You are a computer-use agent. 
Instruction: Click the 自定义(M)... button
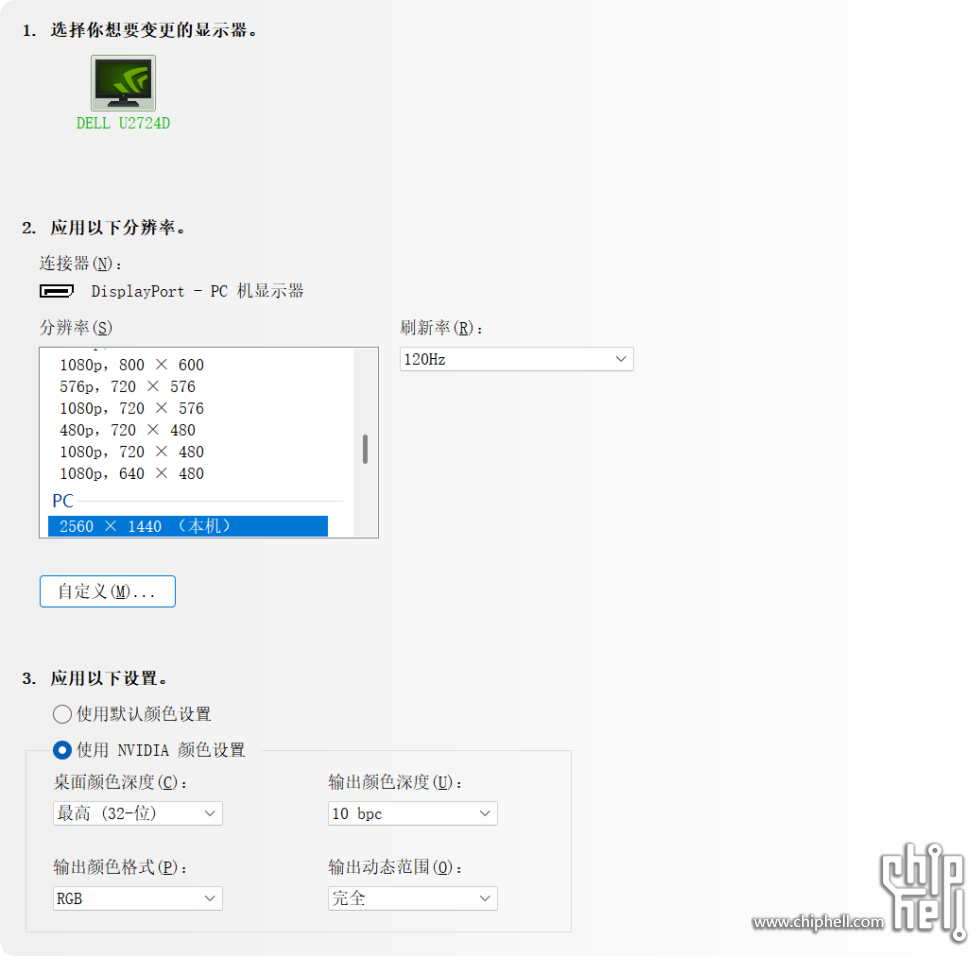[108, 592]
